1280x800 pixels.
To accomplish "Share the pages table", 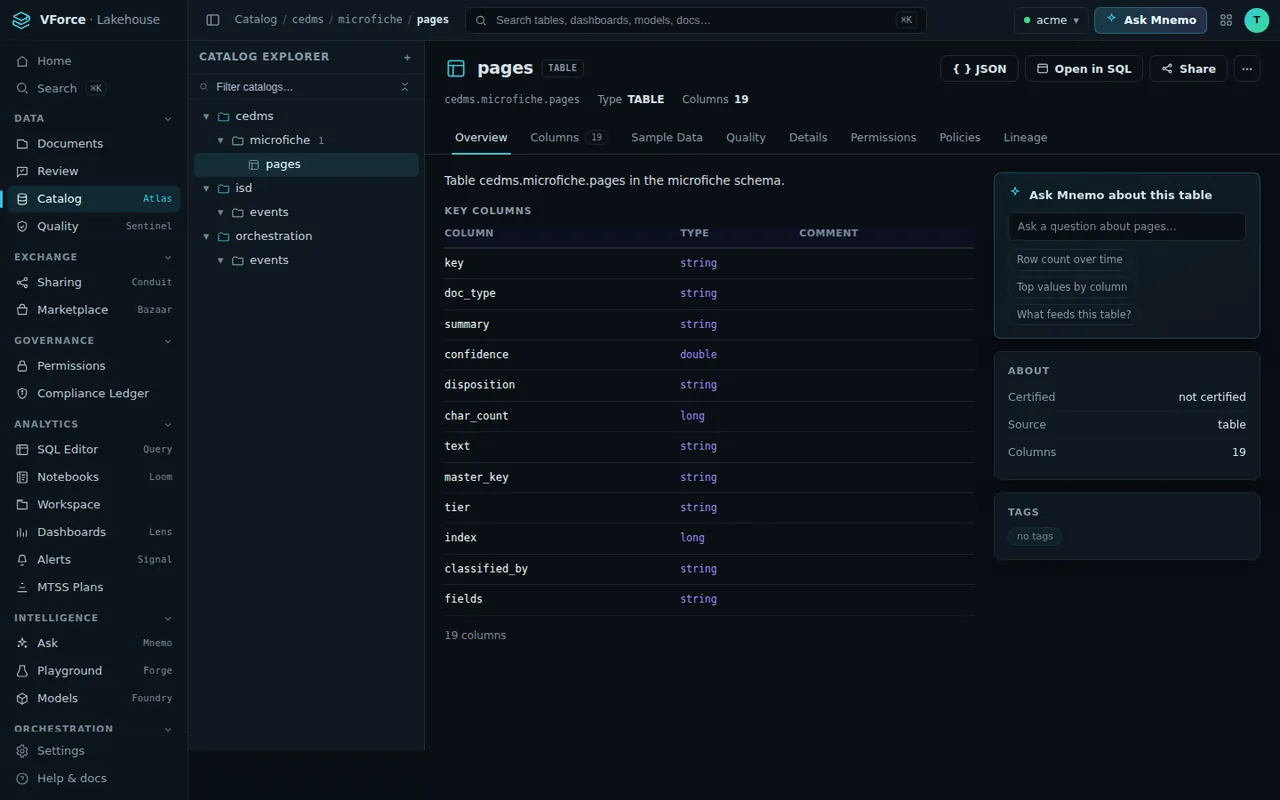I will 1188,68.
